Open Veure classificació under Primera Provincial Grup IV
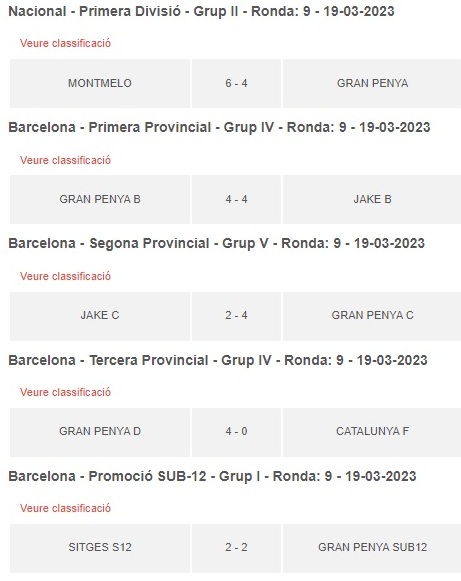 (65, 160)
